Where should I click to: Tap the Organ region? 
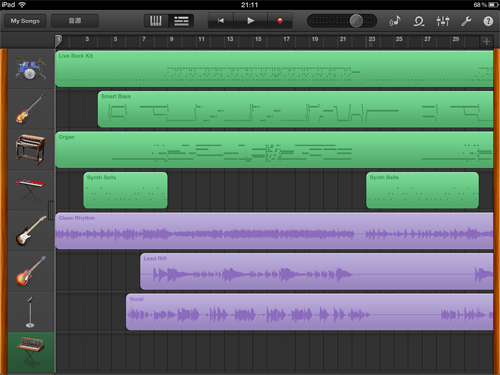[274, 150]
